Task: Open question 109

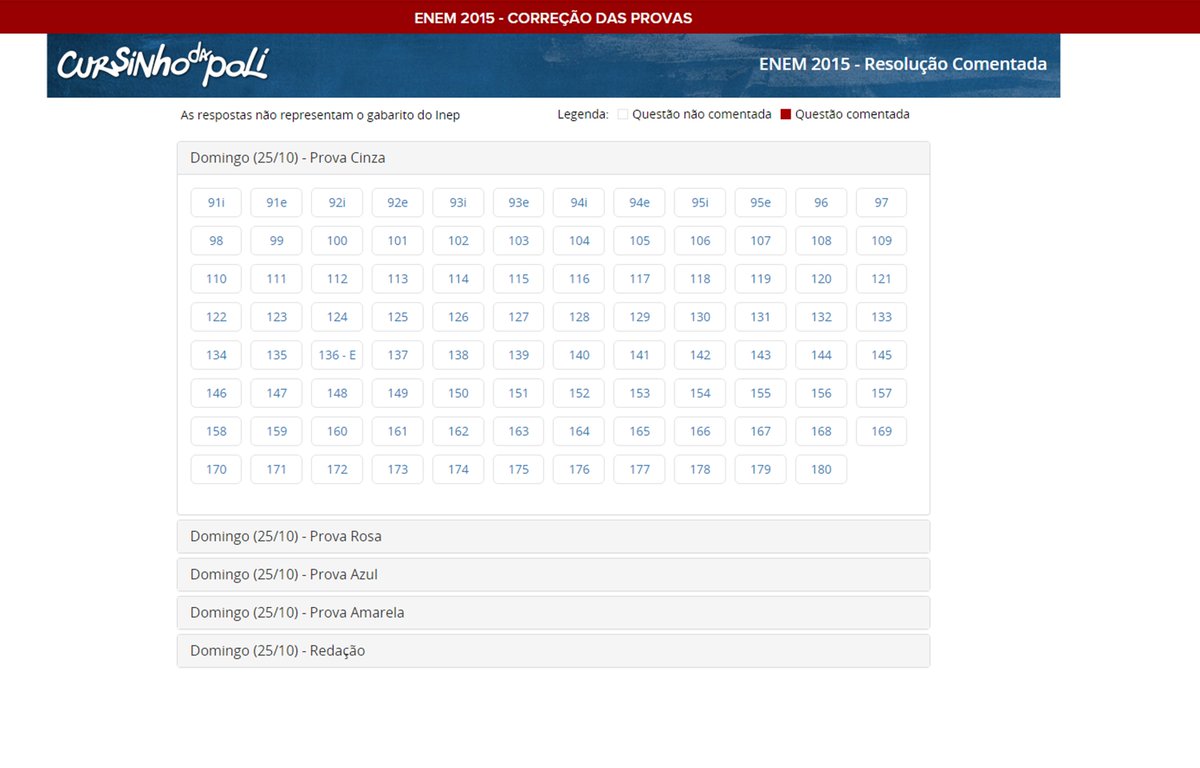Action: (x=882, y=240)
